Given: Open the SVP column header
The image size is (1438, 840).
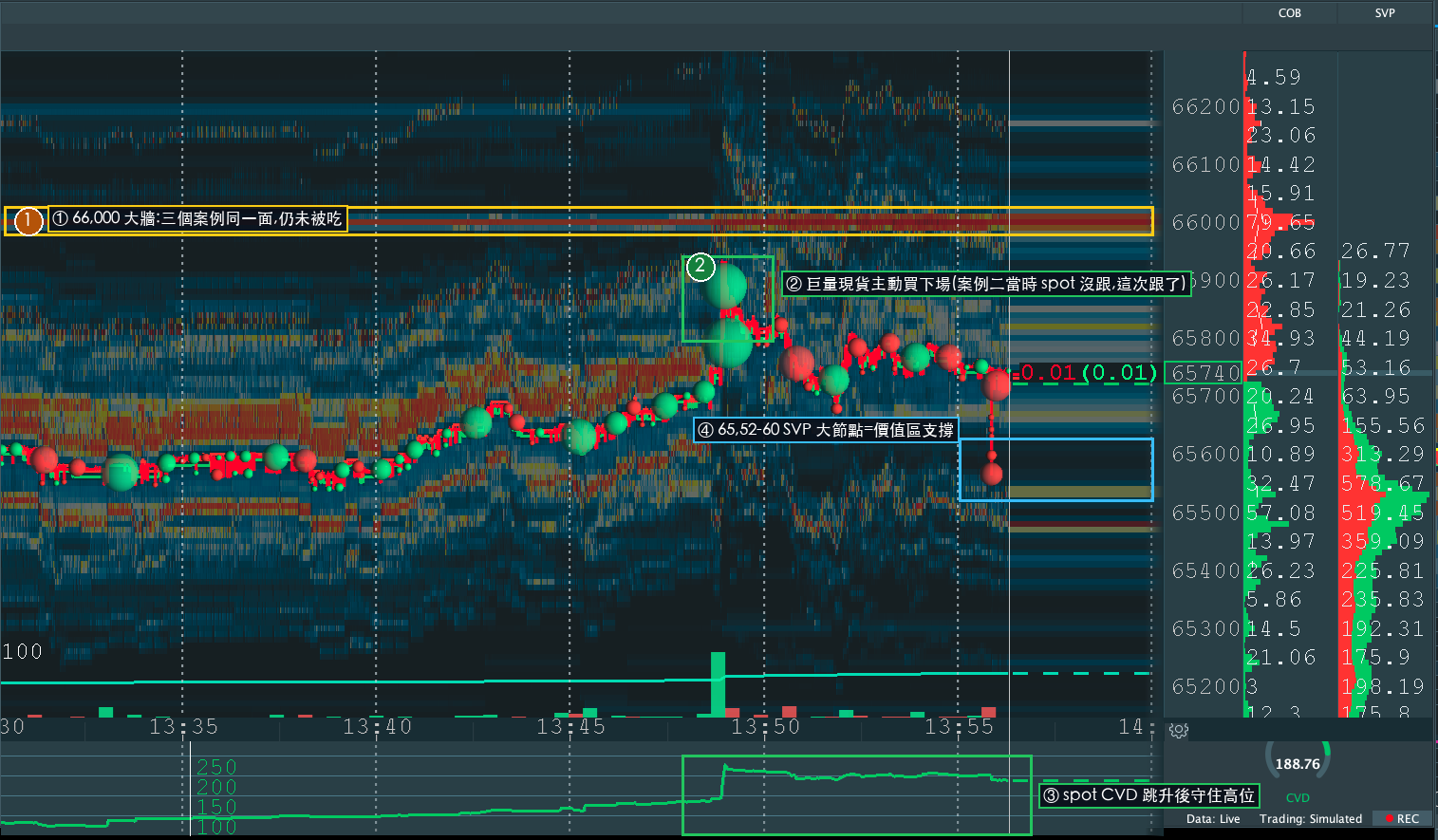Looking at the screenshot, I should click(1385, 13).
